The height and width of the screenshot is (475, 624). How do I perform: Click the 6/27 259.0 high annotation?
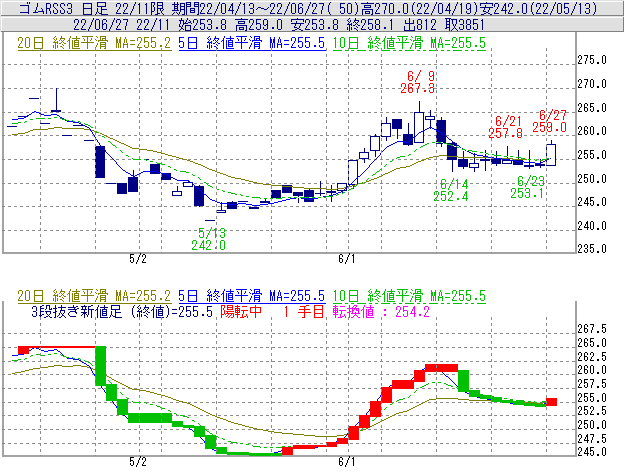[550, 121]
